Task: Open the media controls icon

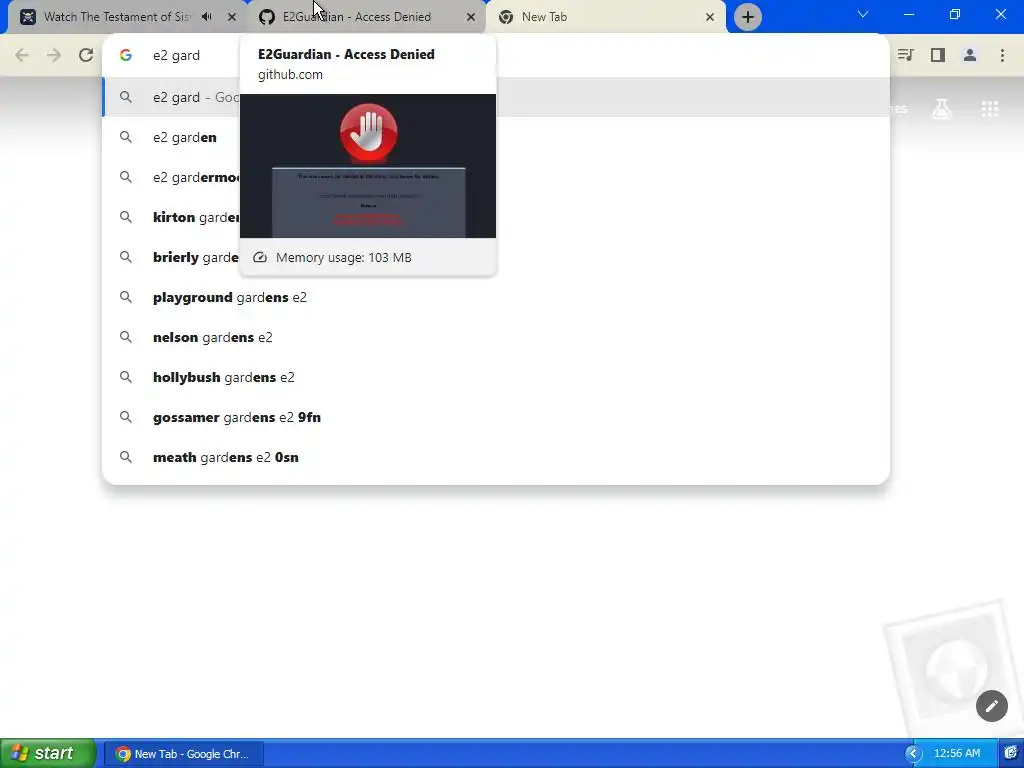Action: coord(905,56)
